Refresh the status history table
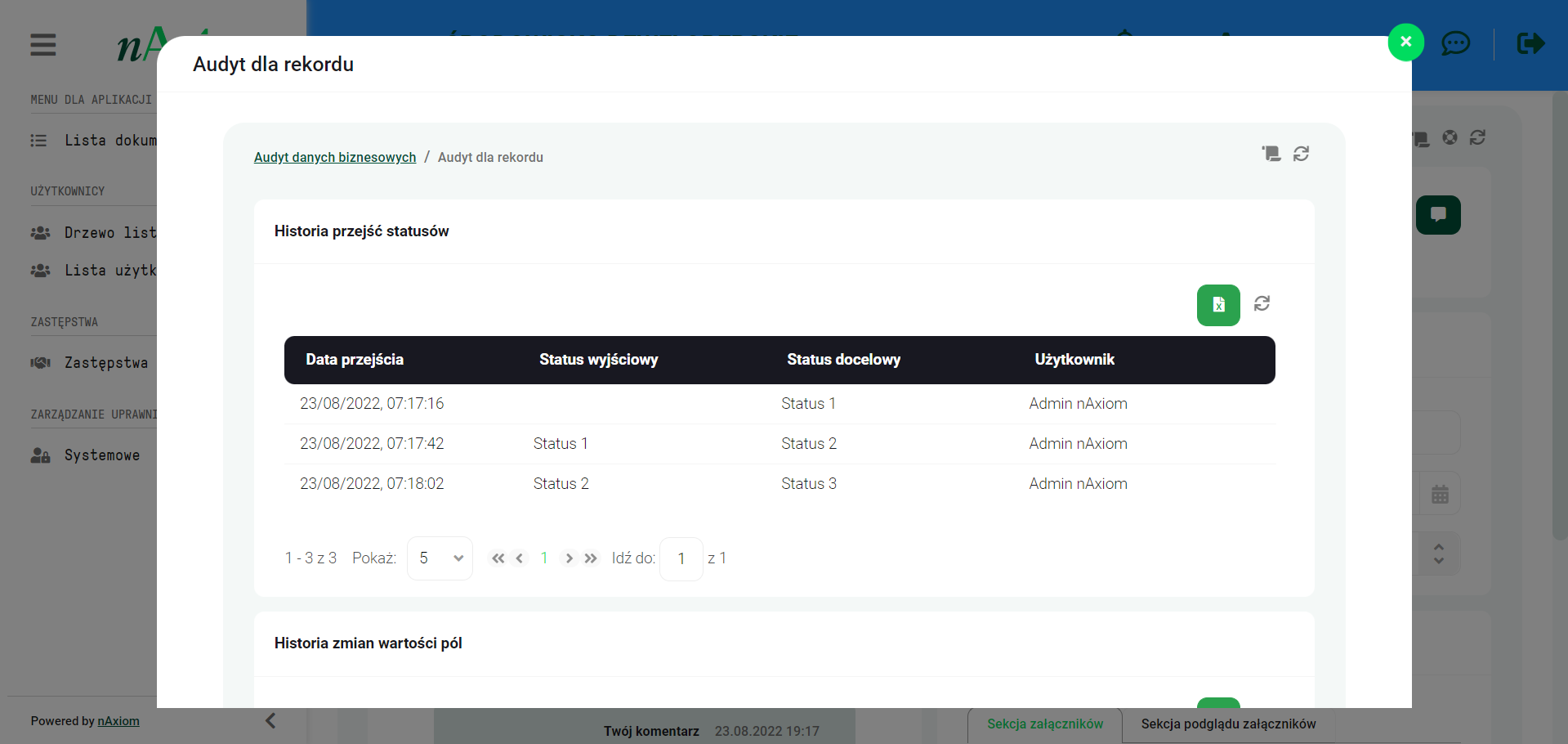The height and width of the screenshot is (744, 1568). click(x=1262, y=304)
